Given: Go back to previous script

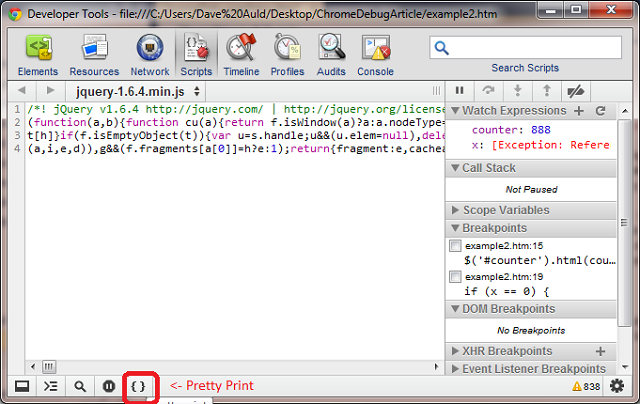Looking at the screenshot, I should tap(22, 91).
